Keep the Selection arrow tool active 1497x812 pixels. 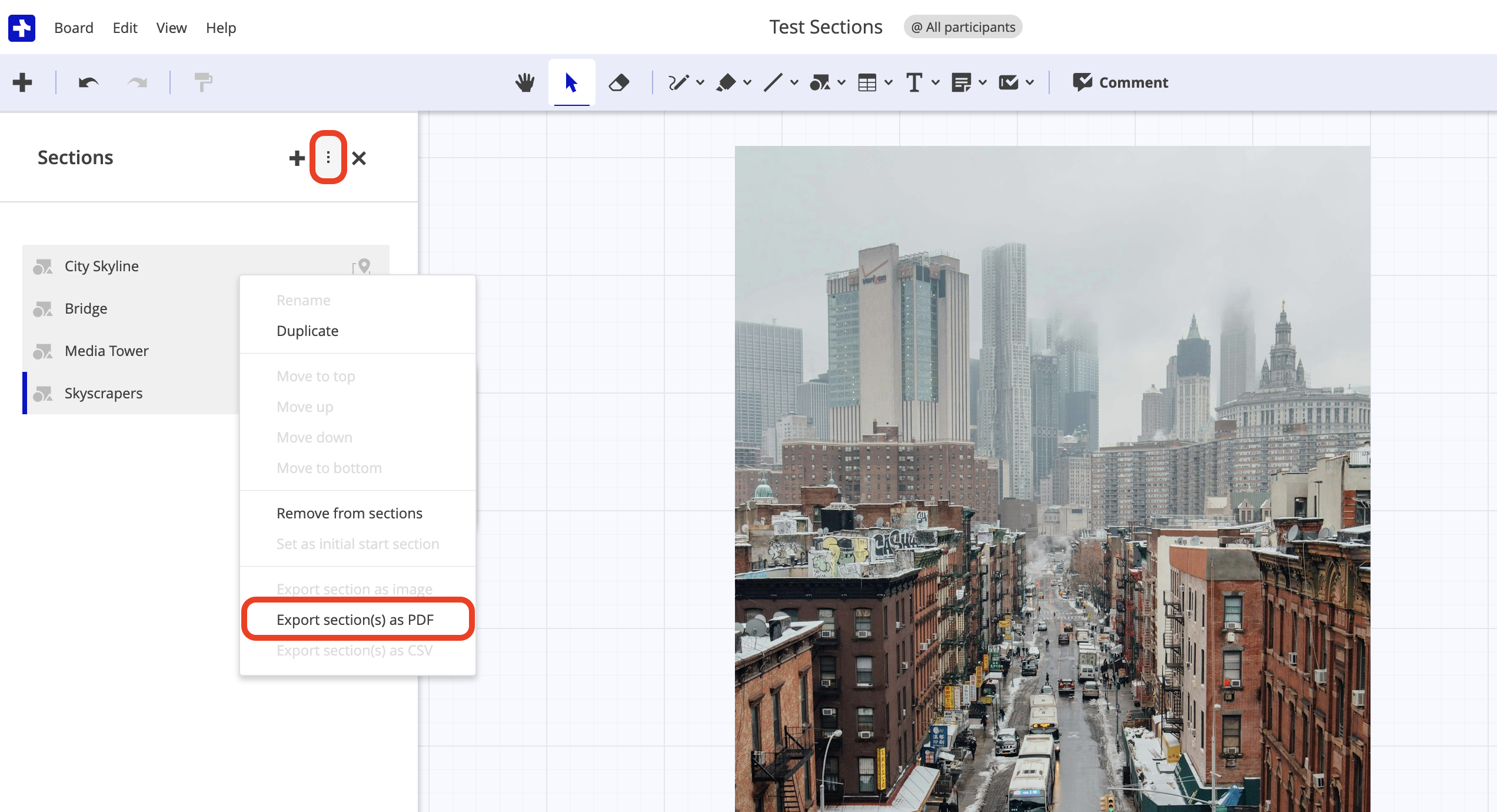[571, 82]
